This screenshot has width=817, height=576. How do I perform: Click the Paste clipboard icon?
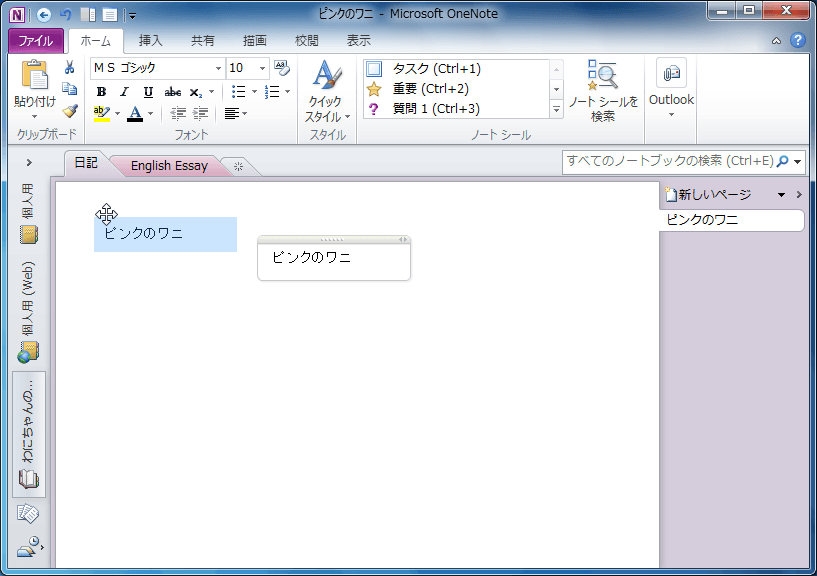coord(34,76)
